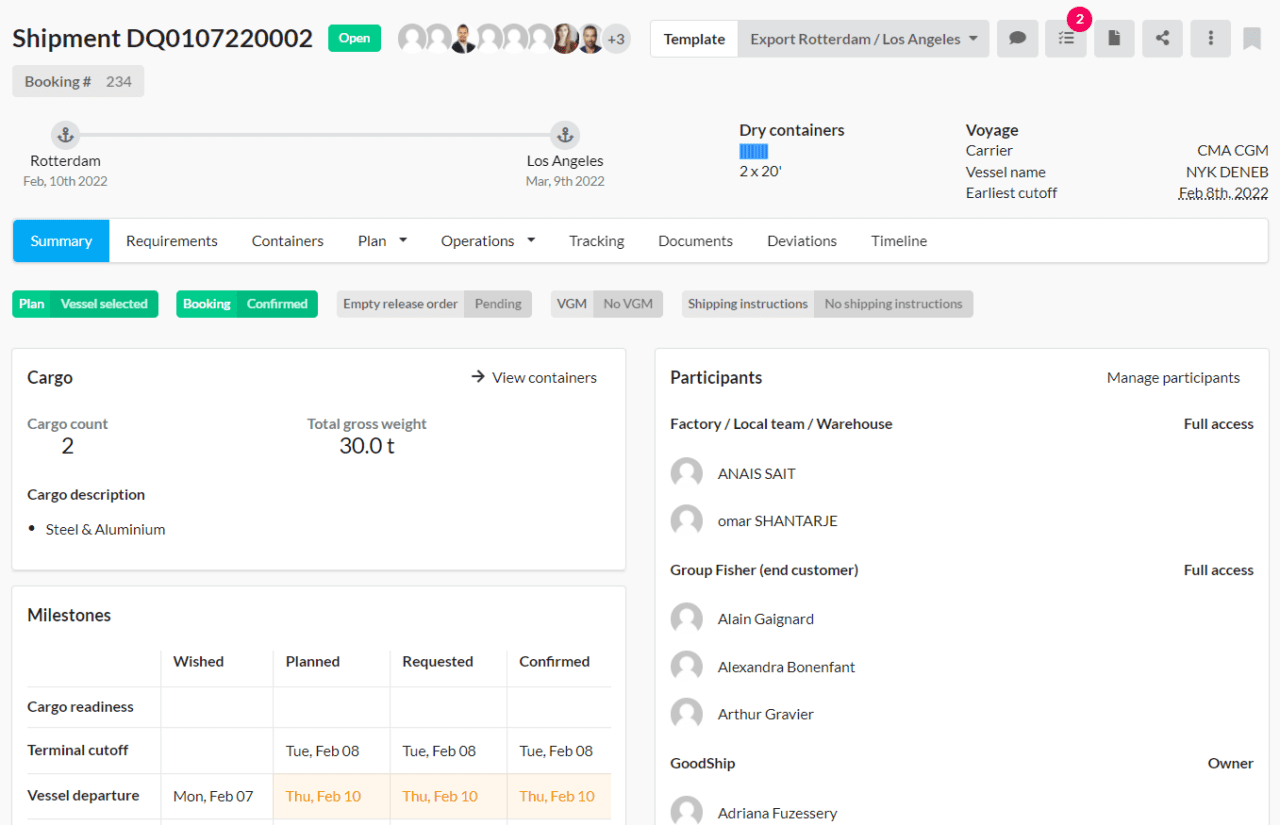Open the more options menu
The height and width of the screenshot is (825, 1280).
pos(1210,38)
